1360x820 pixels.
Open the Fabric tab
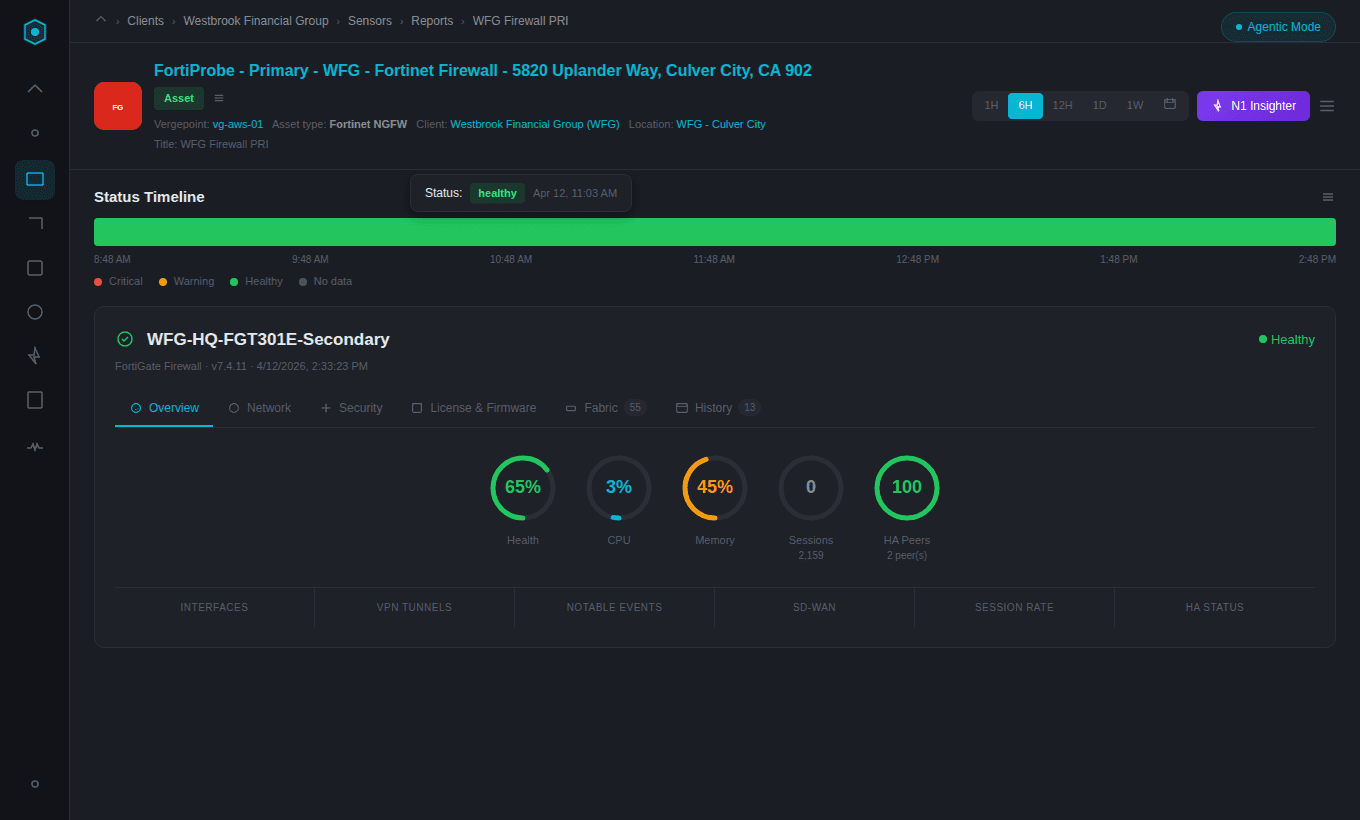pos(606,408)
